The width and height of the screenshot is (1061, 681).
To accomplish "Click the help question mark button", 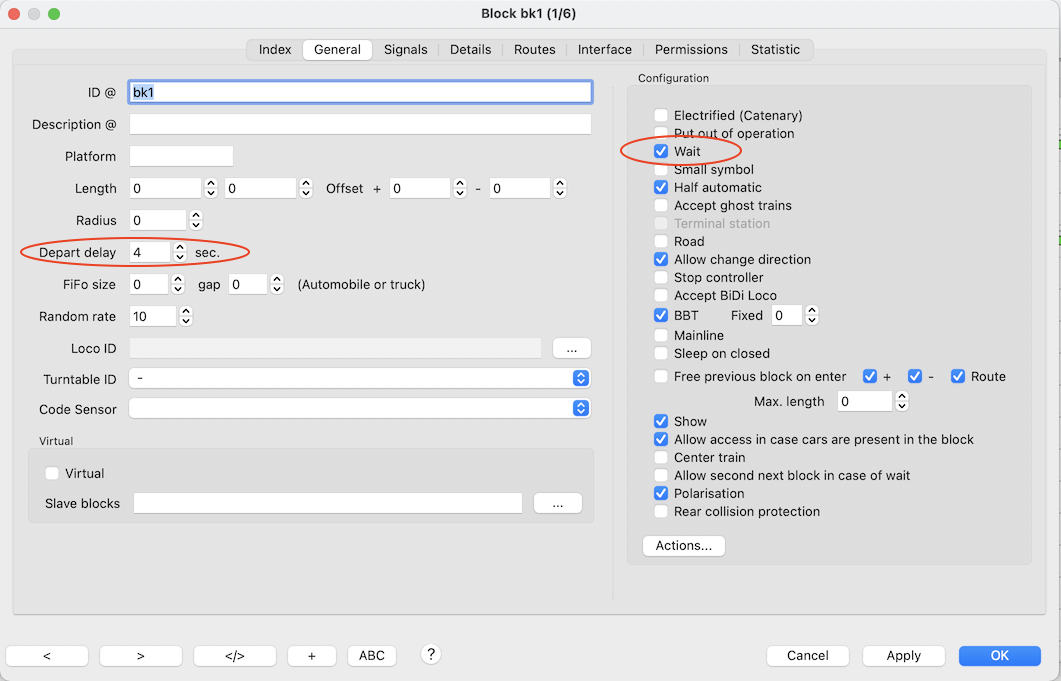I will coord(431,654).
